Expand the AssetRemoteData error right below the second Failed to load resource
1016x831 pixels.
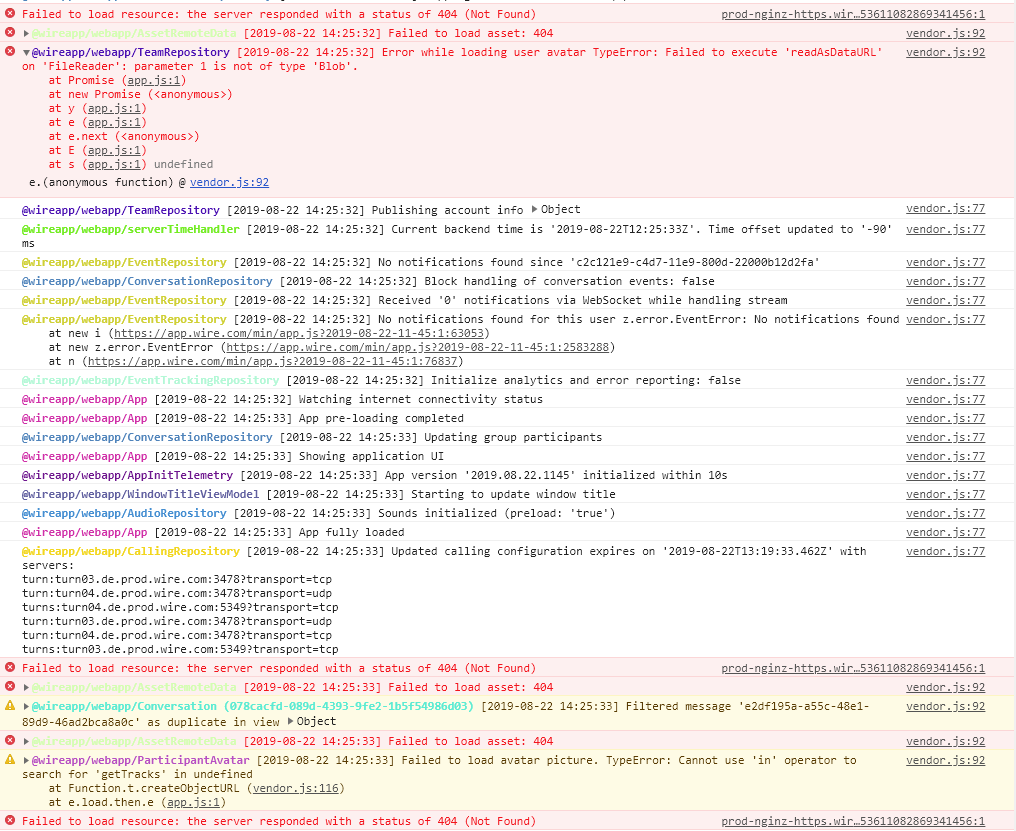click(26, 688)
